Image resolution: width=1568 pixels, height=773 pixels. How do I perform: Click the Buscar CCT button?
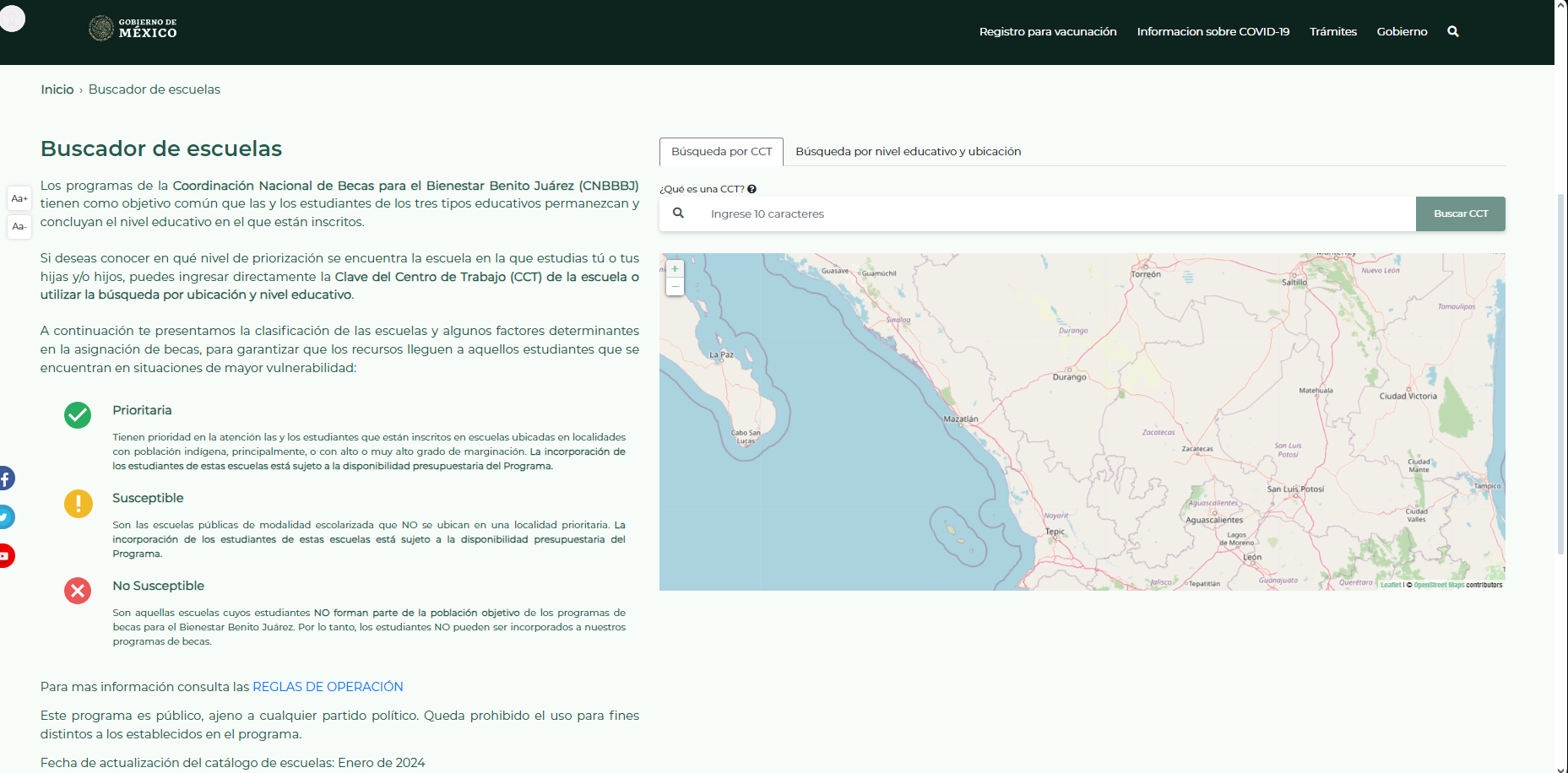pos(1461,214)
